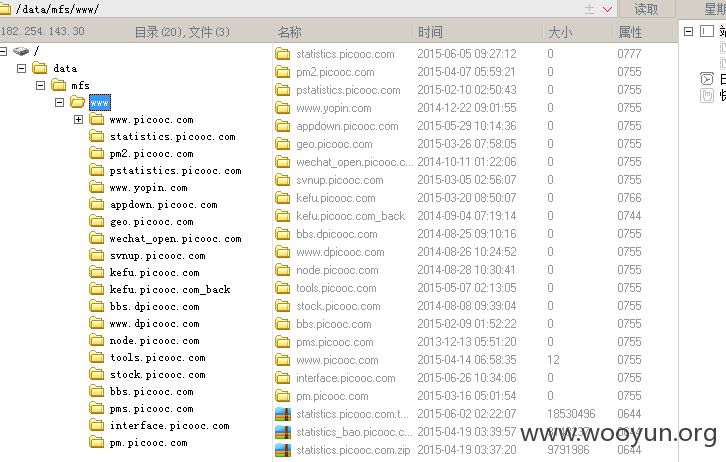The height and width of the screenshot is (462, 726).
Task: Click archive icon of statistics.picooc.com.zip
Action: point(282,450)
